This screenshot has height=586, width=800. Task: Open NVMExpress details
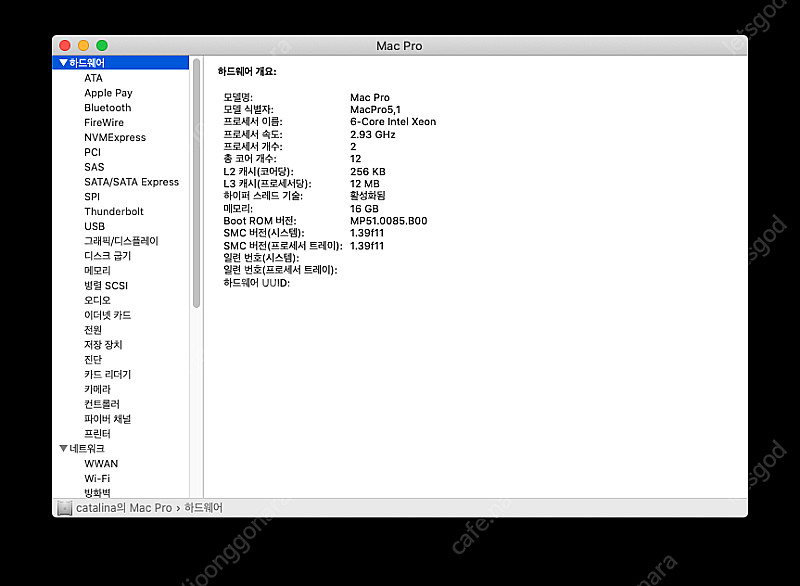tap(115, 137)
